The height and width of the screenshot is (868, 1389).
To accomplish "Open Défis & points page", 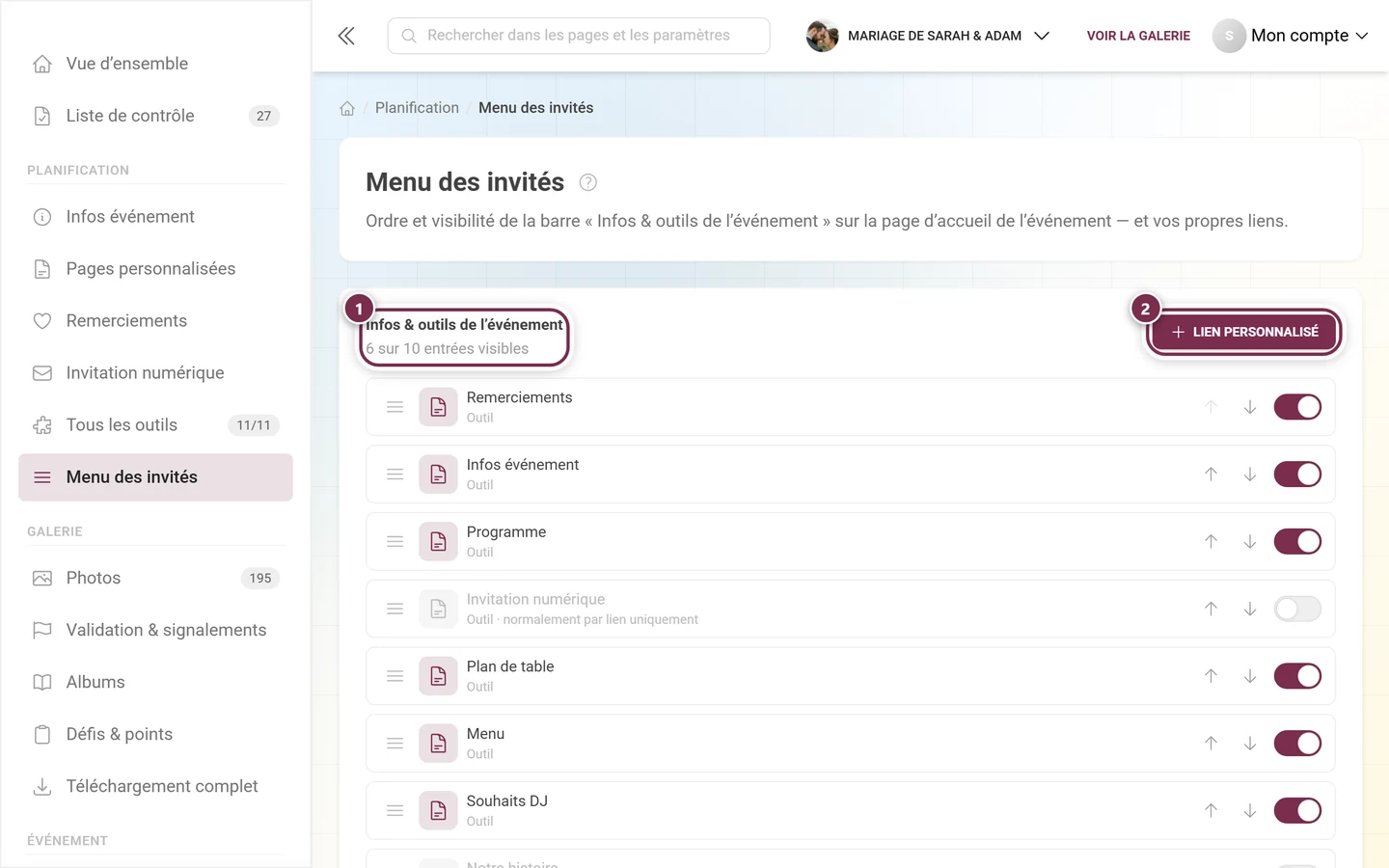I will 155,735.
